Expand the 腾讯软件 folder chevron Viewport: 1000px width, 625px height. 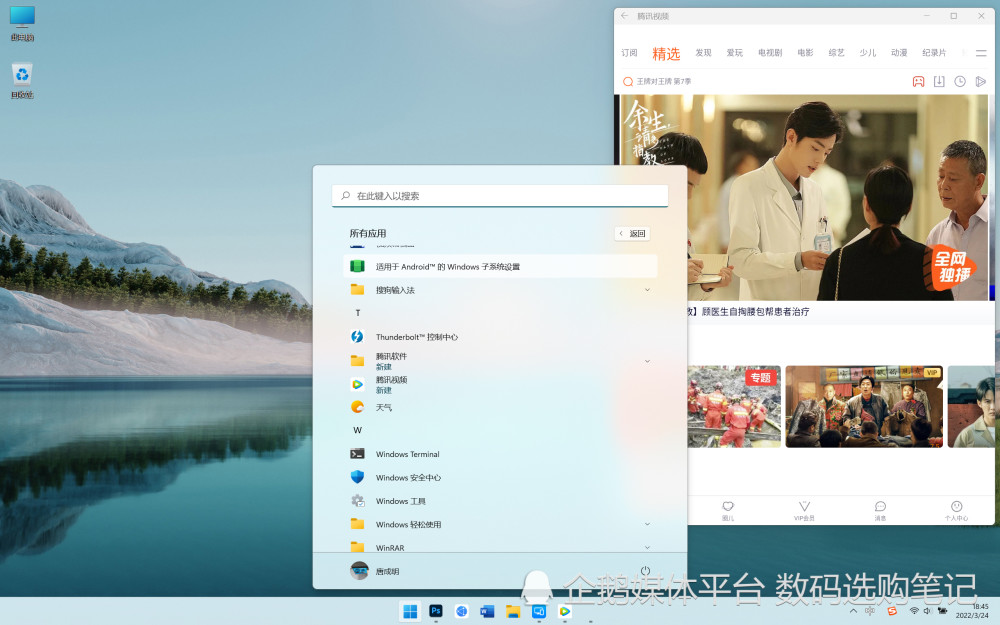647,361
